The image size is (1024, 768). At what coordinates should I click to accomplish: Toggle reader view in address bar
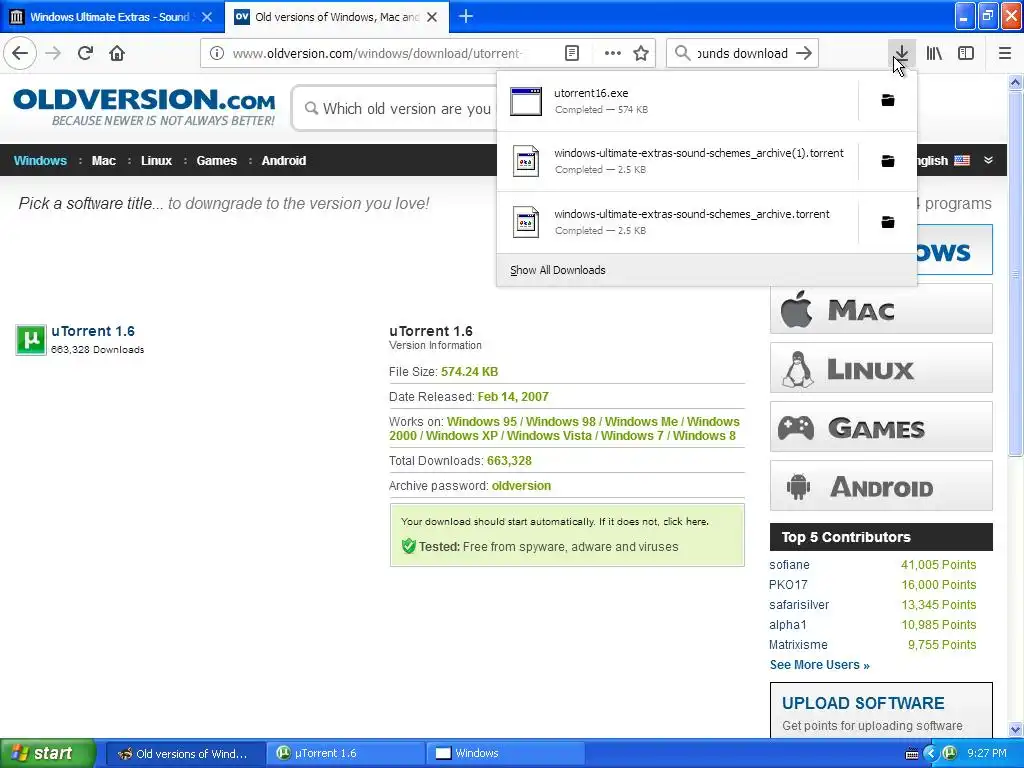point(571,53)
